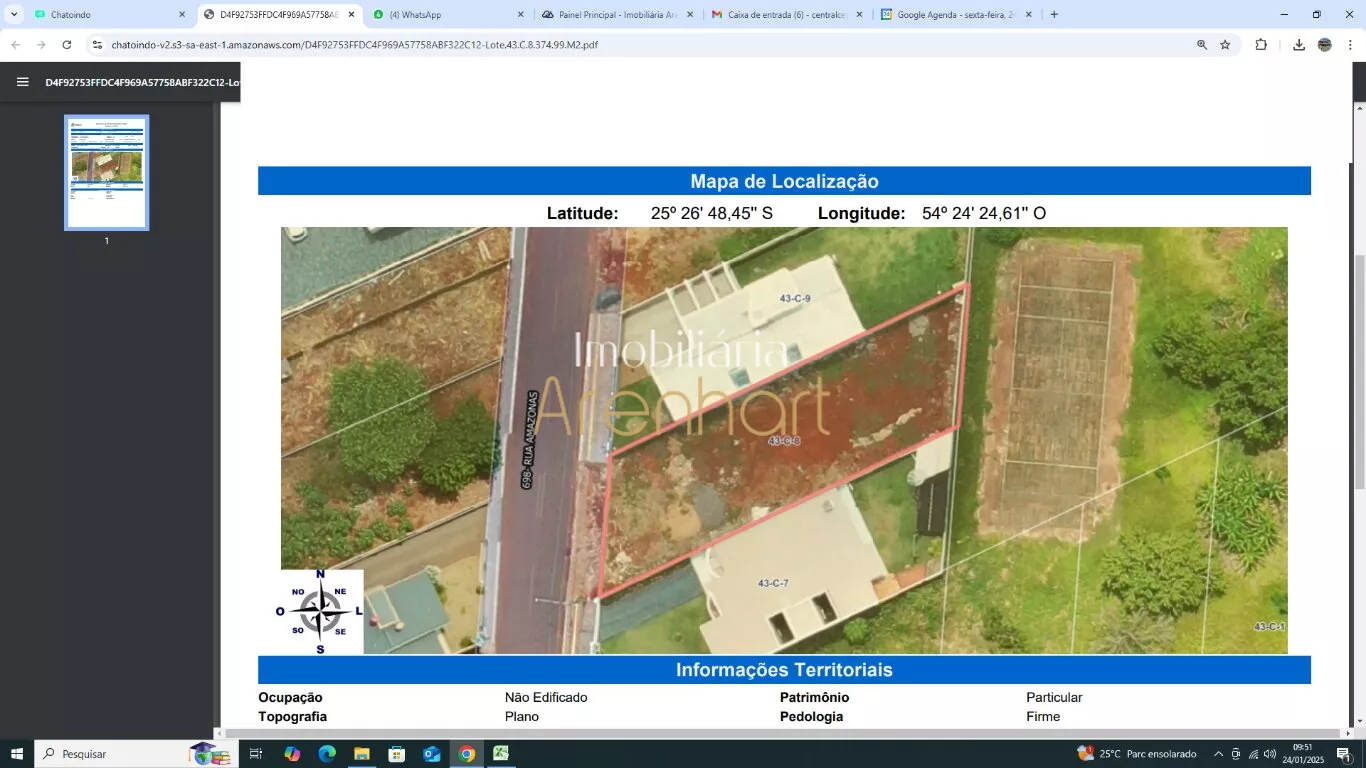Reload the current PDF page
Image resolution: width=1366 pixels, height=768 pixels.
tap(67, 45)
